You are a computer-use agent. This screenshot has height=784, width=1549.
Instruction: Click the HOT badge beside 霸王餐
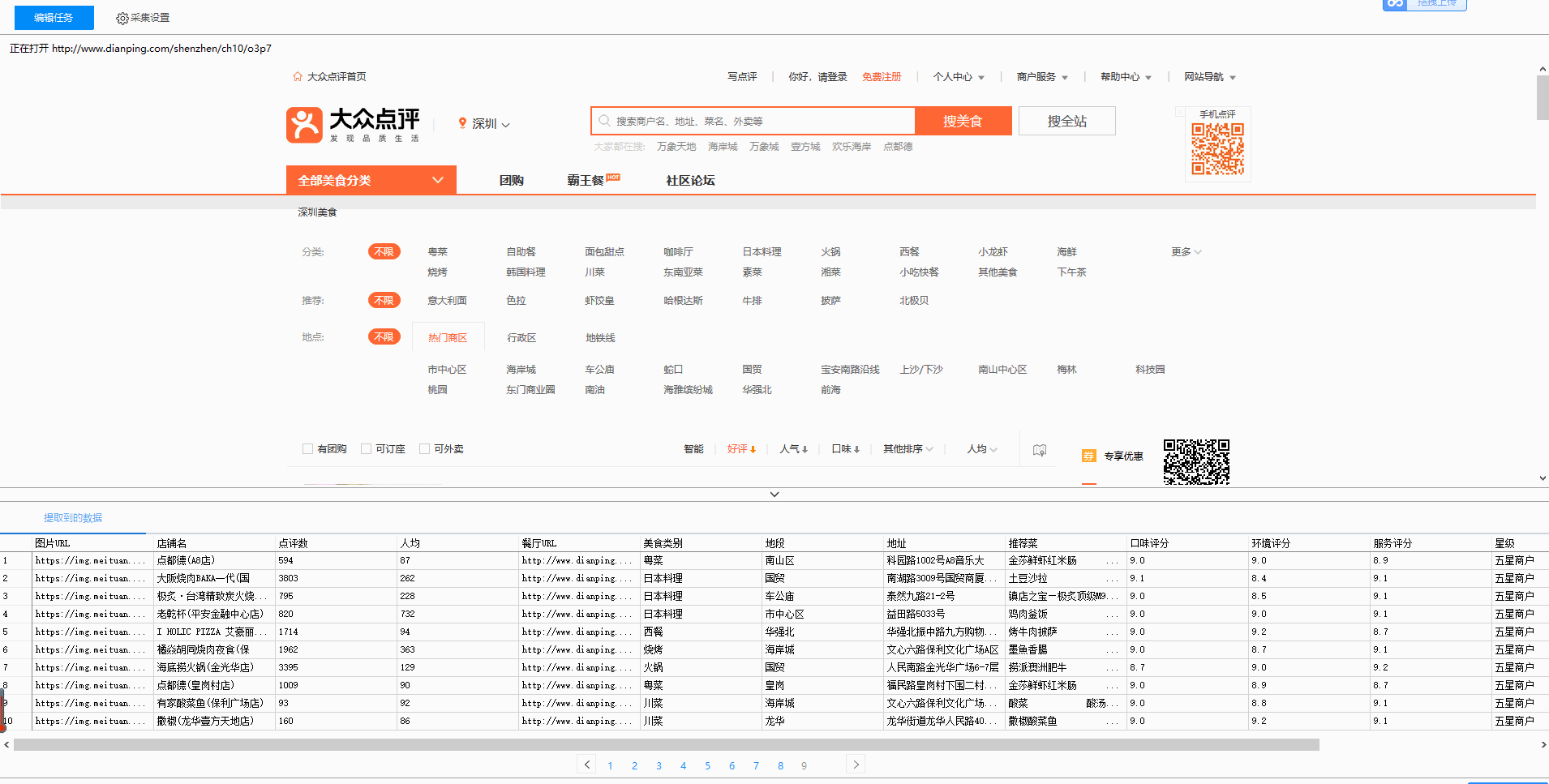coord(613,177)
